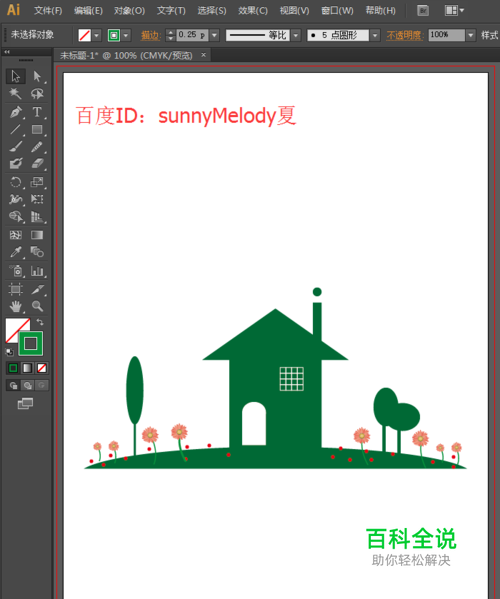The image size is (500, 599).
Task: Open the 效果(C) menu
Action: pos(253,11)
